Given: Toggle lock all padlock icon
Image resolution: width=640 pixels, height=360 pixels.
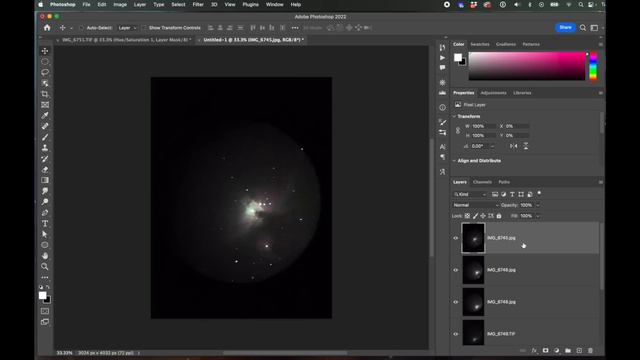Looking at the screenshot, I should (499, 216).
